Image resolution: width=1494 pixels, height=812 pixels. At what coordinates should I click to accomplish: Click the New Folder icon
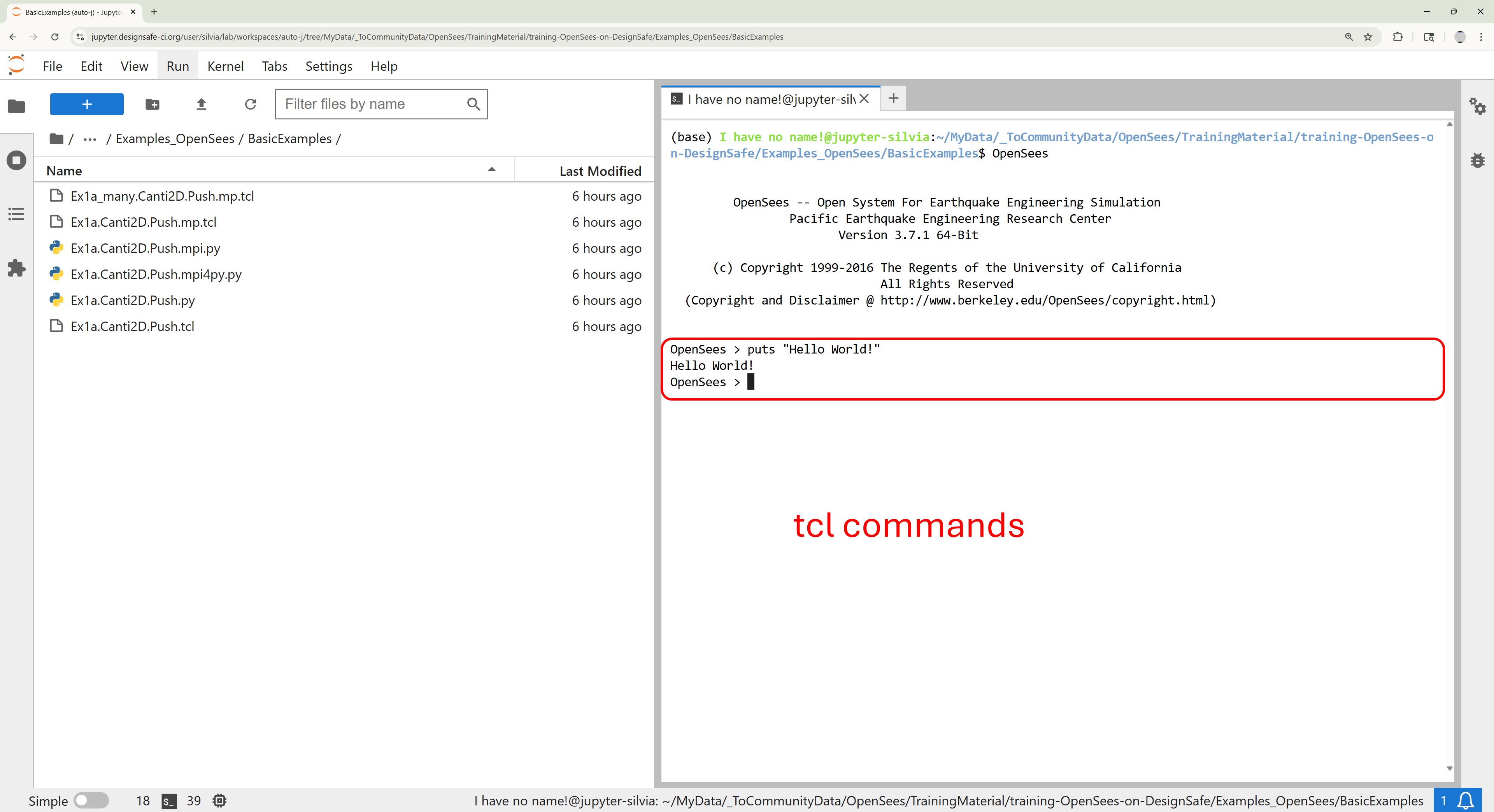point(152,104)
